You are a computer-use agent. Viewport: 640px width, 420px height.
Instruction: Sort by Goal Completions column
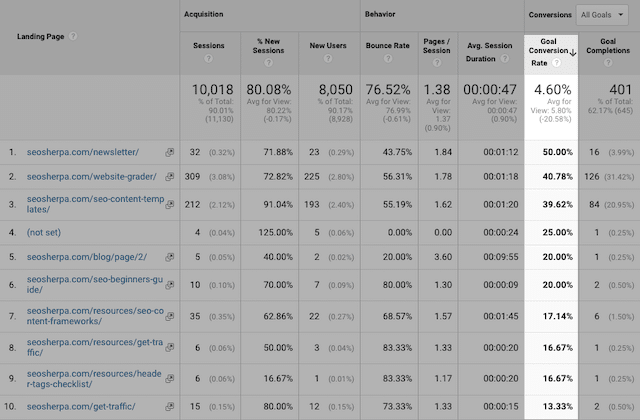[x=608, y=46]
